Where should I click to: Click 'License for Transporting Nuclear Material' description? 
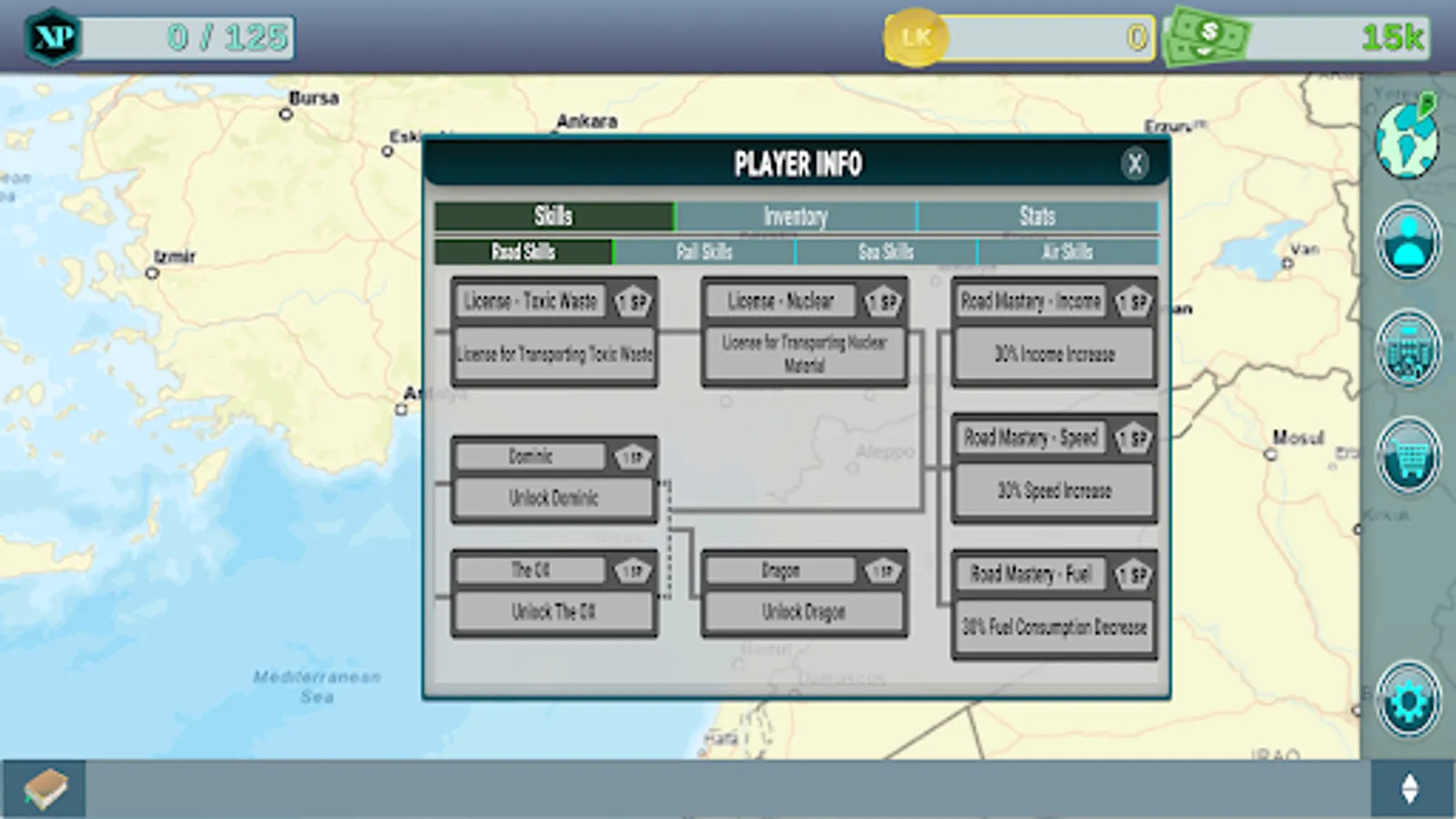804,354
